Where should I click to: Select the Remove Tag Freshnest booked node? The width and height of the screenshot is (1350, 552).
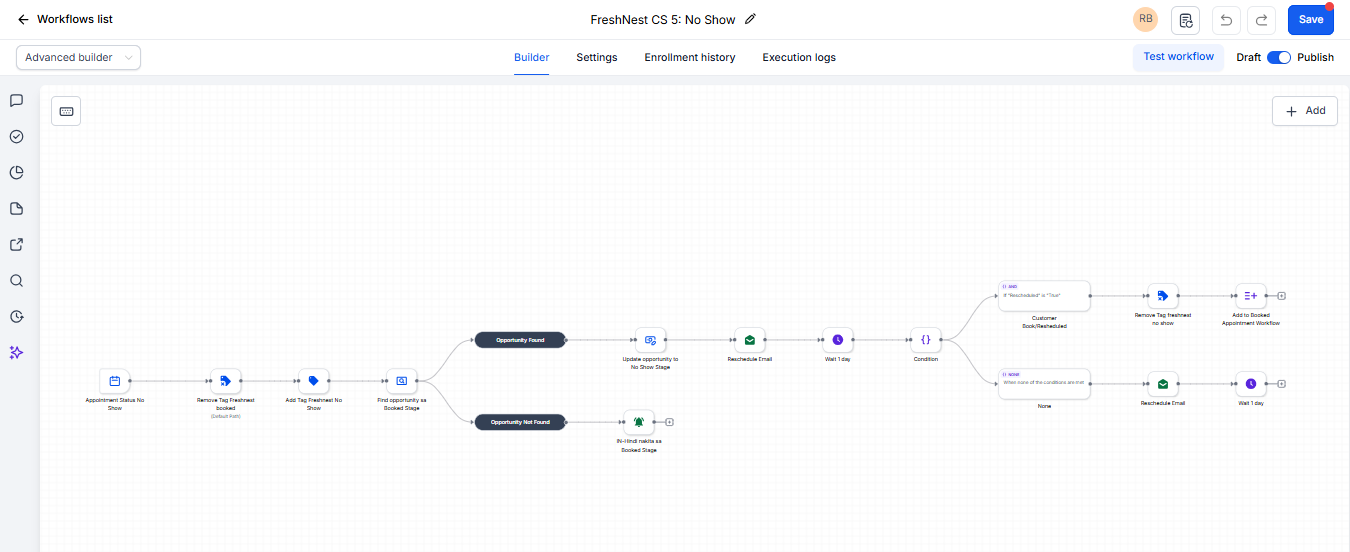click(225, 381)
